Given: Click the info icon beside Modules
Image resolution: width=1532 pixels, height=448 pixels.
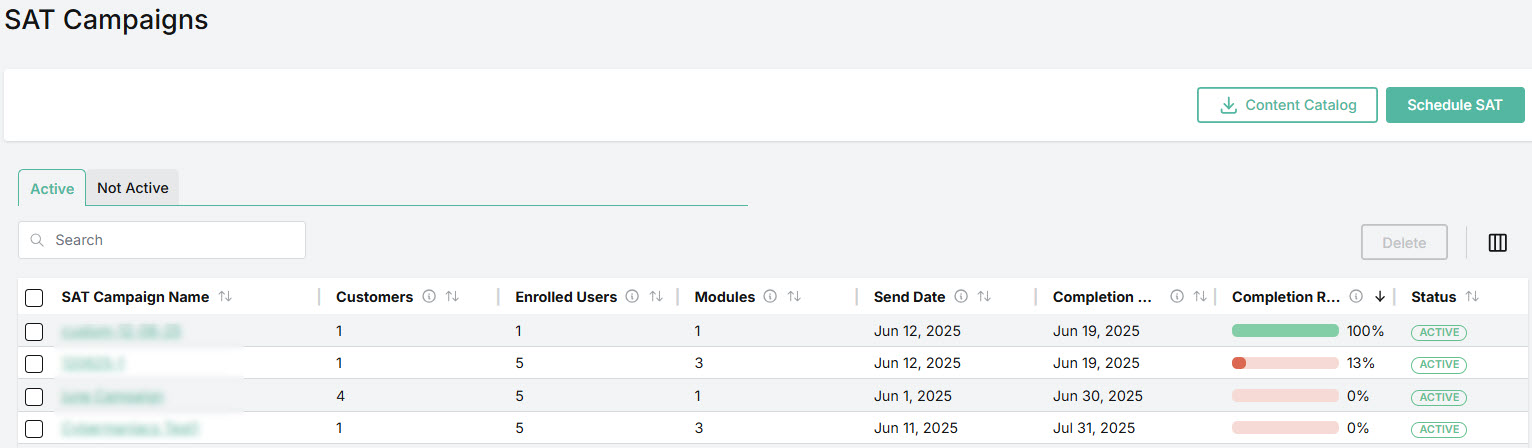Looking at the screenshot, I should (x=771, y=297).
